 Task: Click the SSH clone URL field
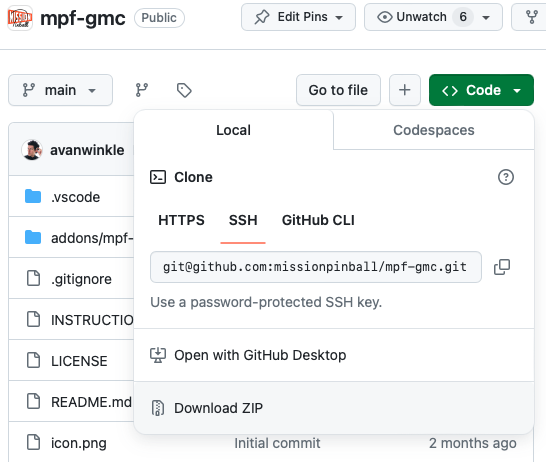click(316, 267)
